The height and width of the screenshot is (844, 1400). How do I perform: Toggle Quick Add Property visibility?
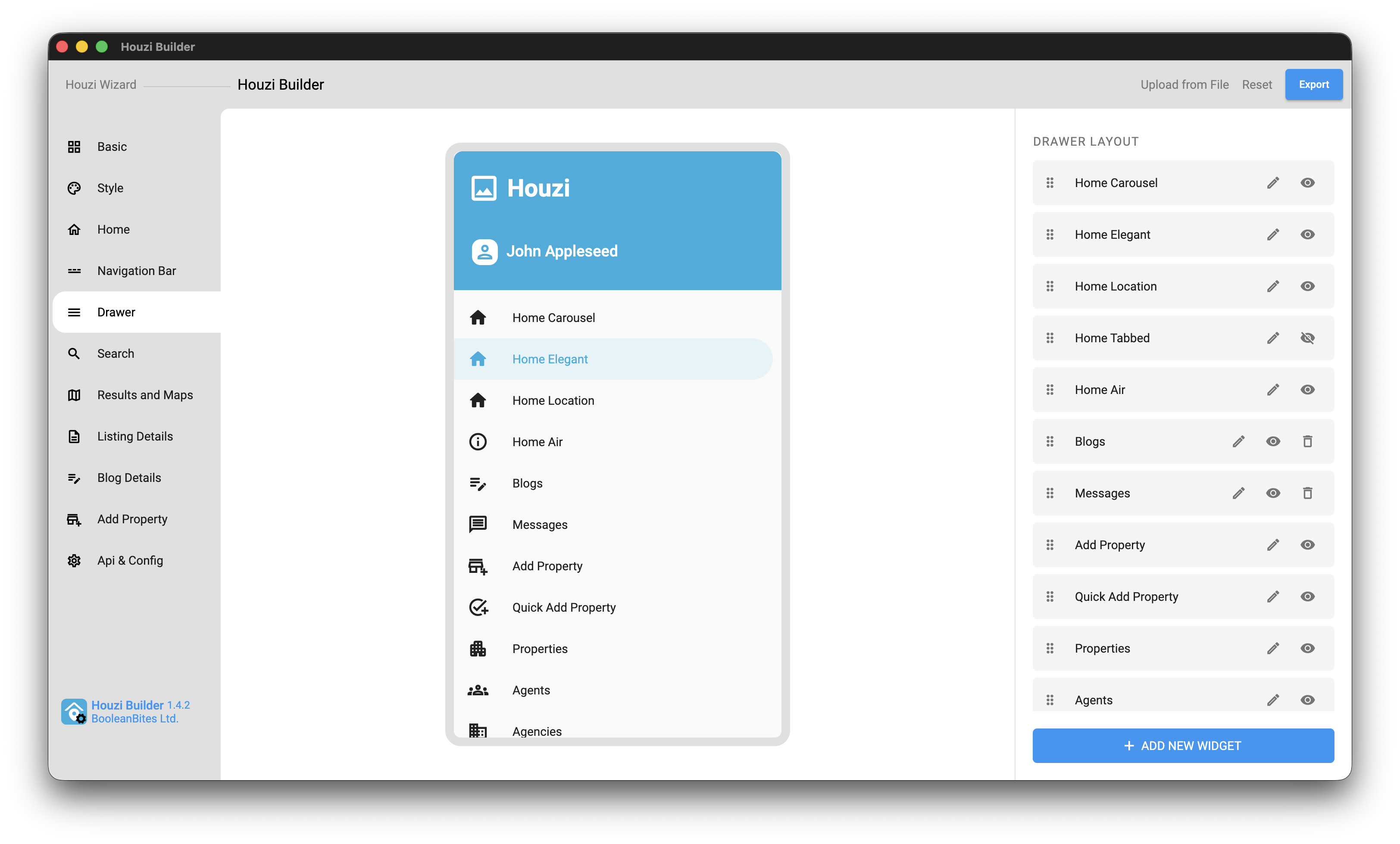pyautogui.click(x=1307, y=596)
